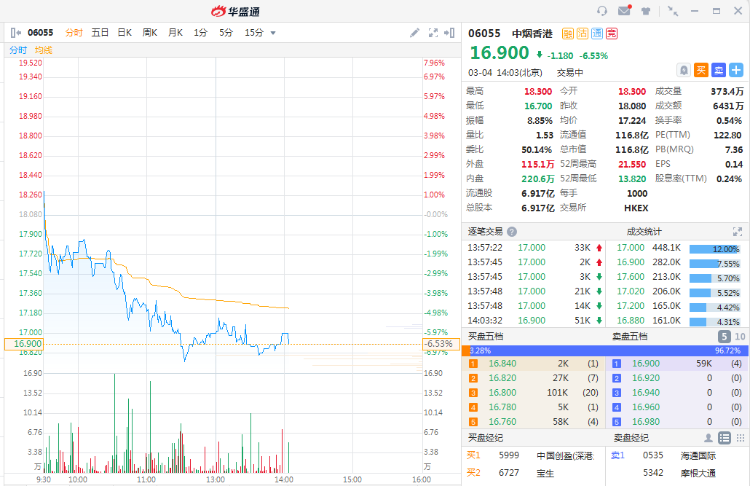Viewport: 750px width, 486px height.
Task: Toggle the blue 分时 line legend
Action: tap(18, 50)
